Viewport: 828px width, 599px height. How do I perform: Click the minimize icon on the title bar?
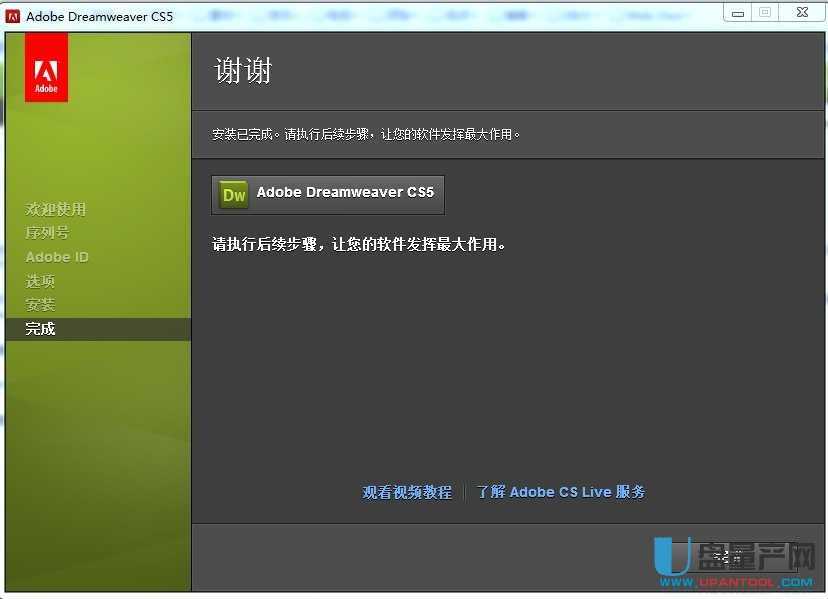[x=737, y=11]
